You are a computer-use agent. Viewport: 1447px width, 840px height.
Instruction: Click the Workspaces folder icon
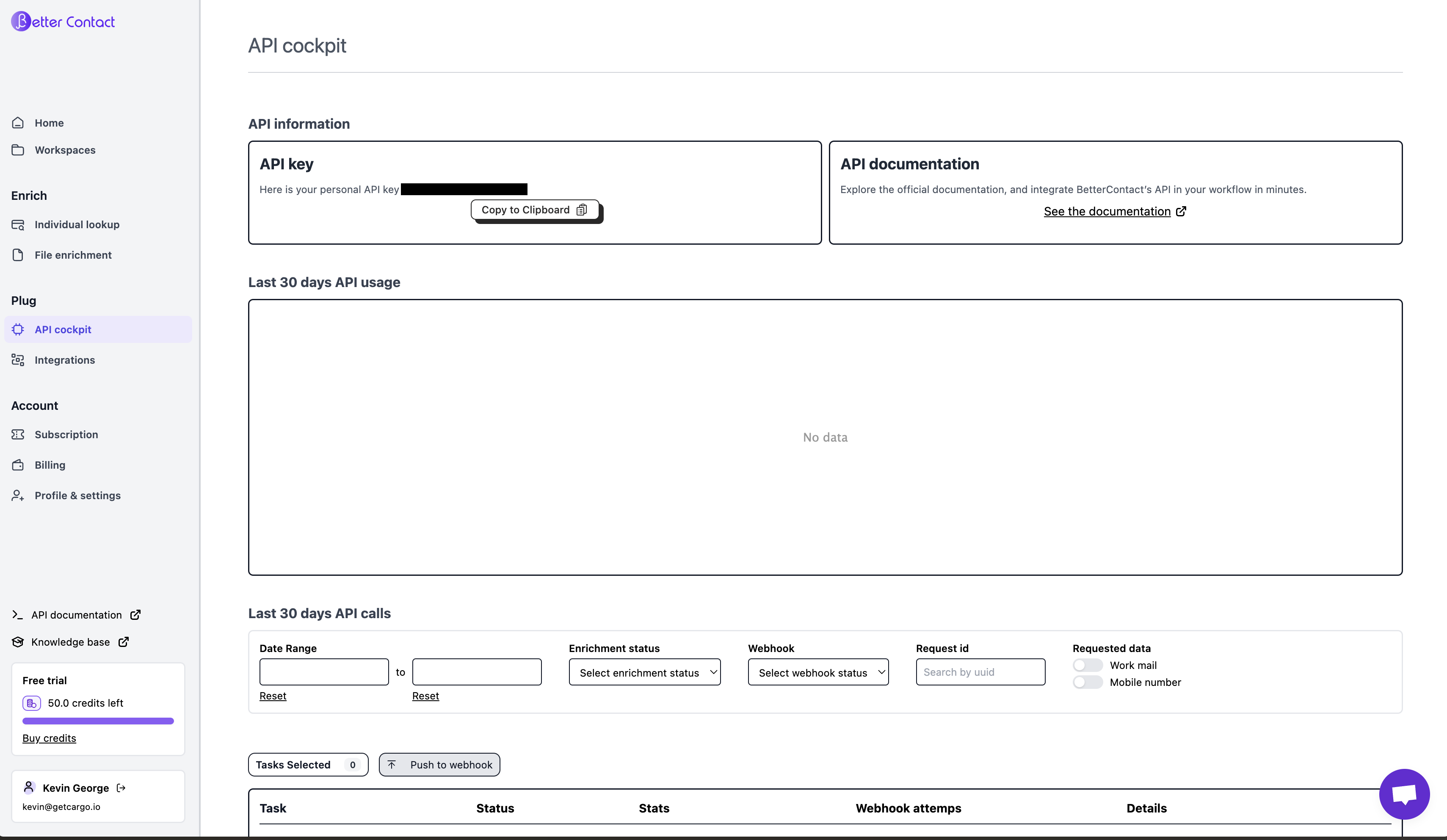coord(18,150)
